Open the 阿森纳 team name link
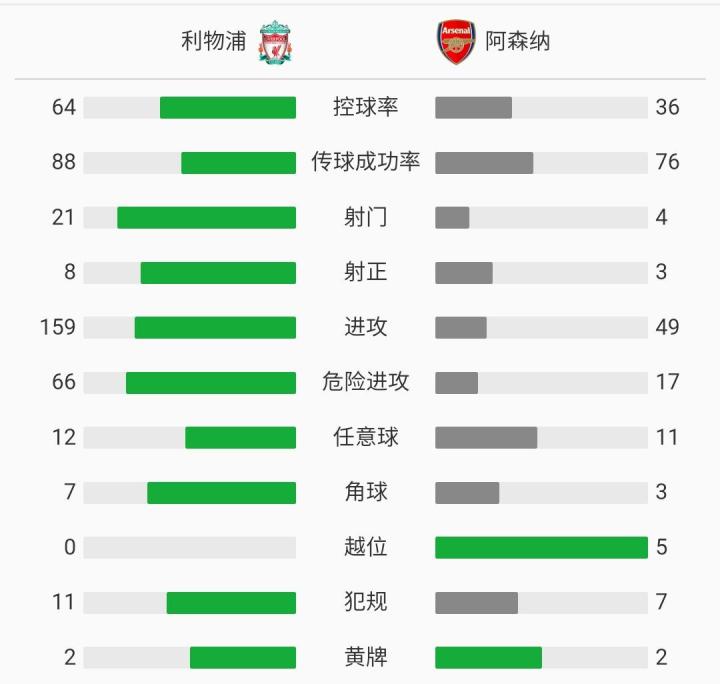 click(x=518, y=41)
